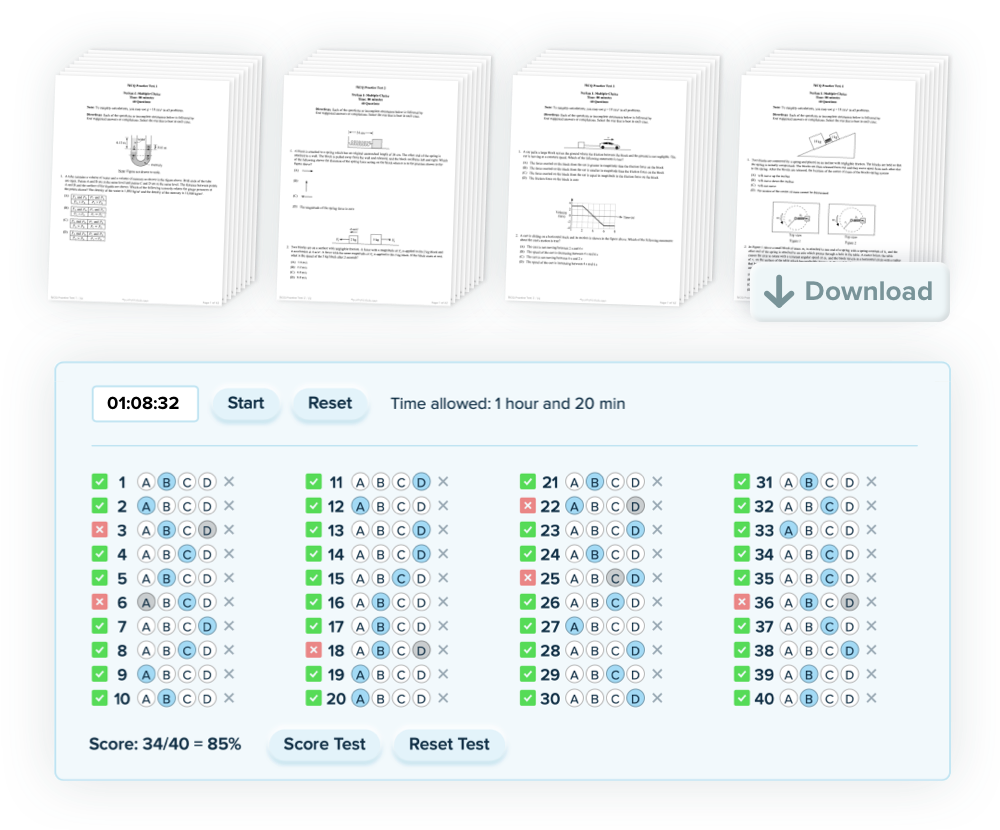Click the Score Test button
Viewport: 1000px width, 830px height.
point(325,744)
